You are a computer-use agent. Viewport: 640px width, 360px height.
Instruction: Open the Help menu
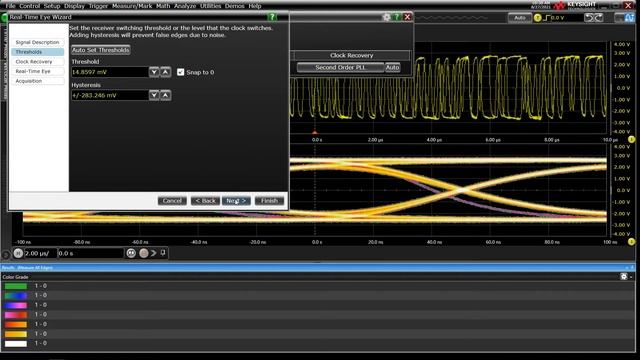(x=255, y=6)
